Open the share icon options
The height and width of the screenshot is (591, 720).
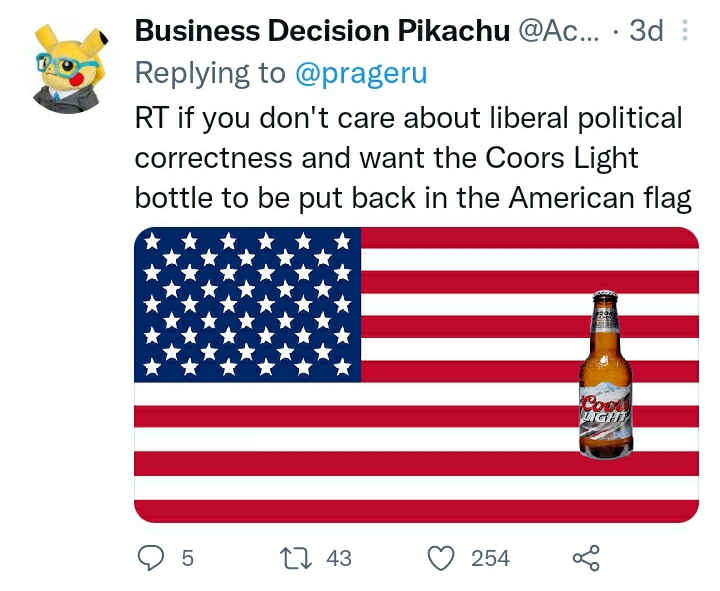click(584, 557)
